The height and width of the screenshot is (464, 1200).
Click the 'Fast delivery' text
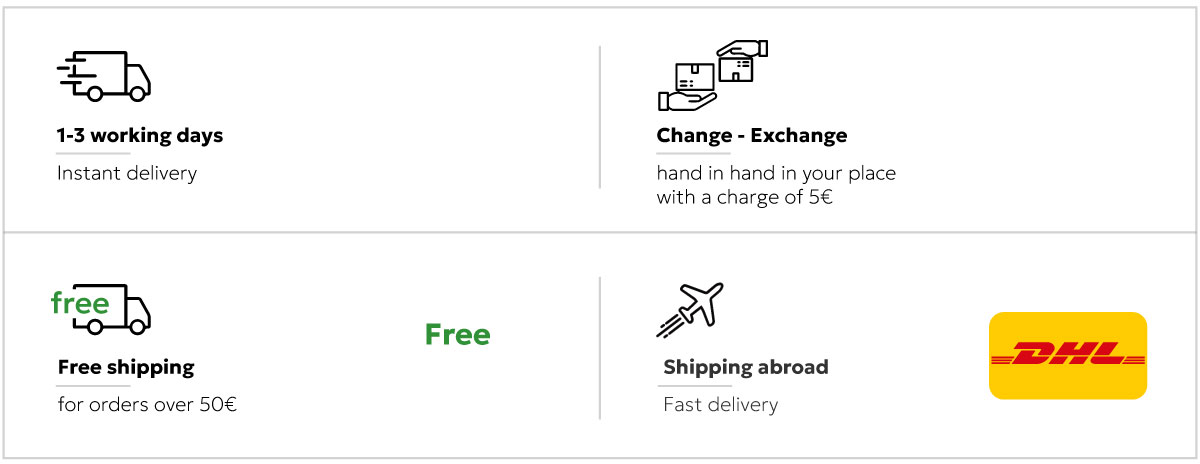point(720,405)
